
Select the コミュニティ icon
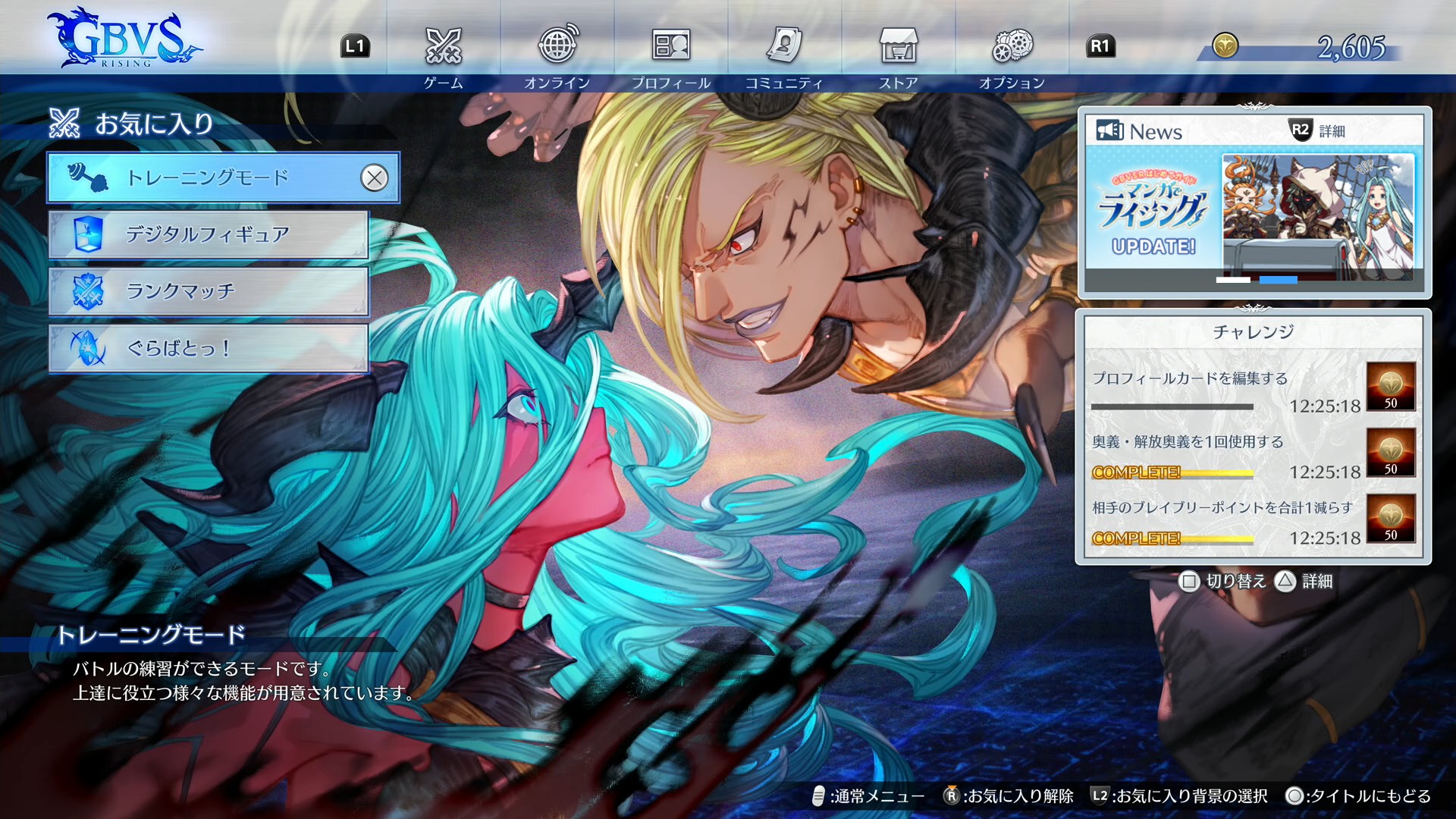click(x=784, y=45)
